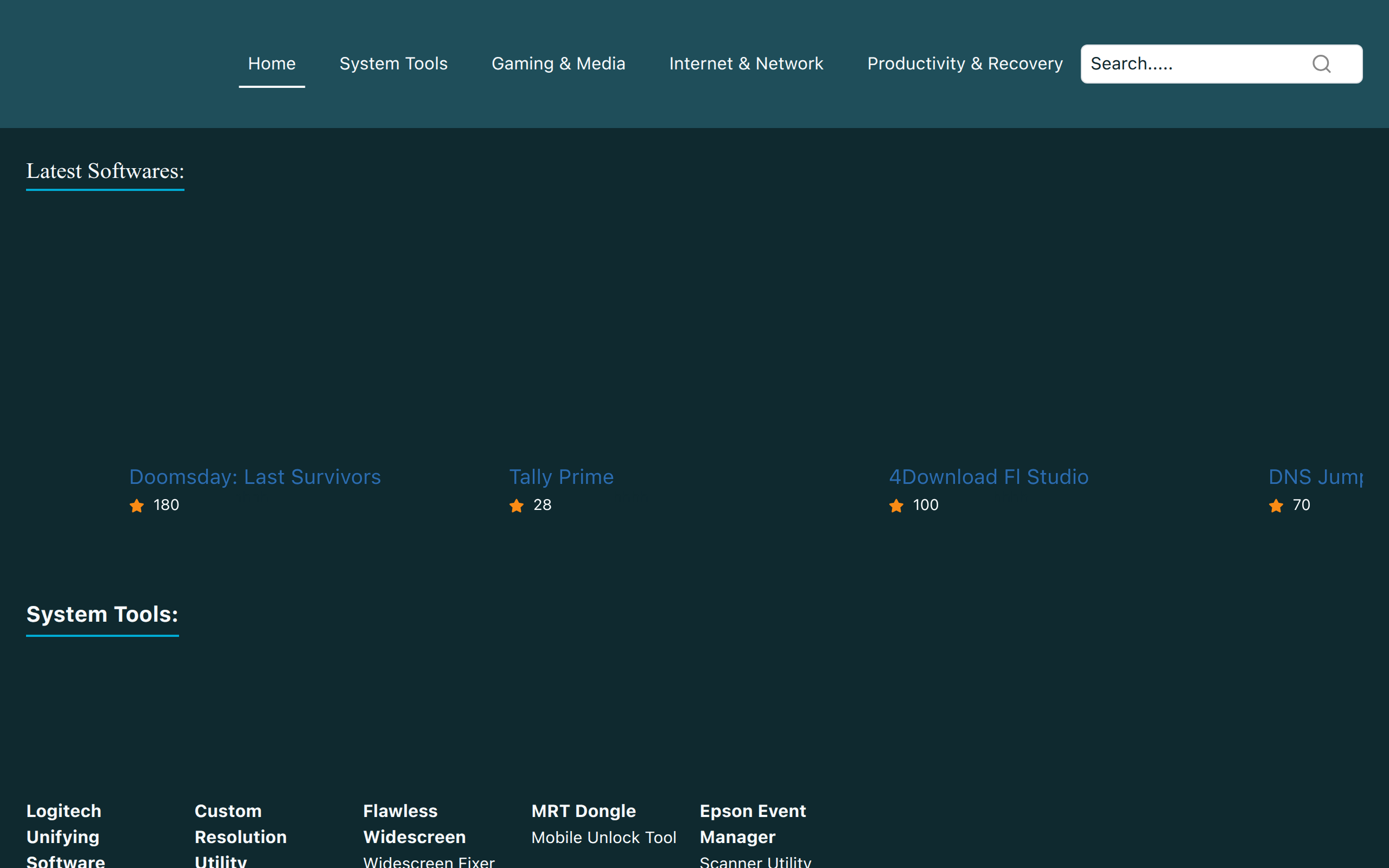The height and width of the screenshot is (868, 1389).
Task: Click the "Latest Softwares:" heading
Action: pos(105,171)
